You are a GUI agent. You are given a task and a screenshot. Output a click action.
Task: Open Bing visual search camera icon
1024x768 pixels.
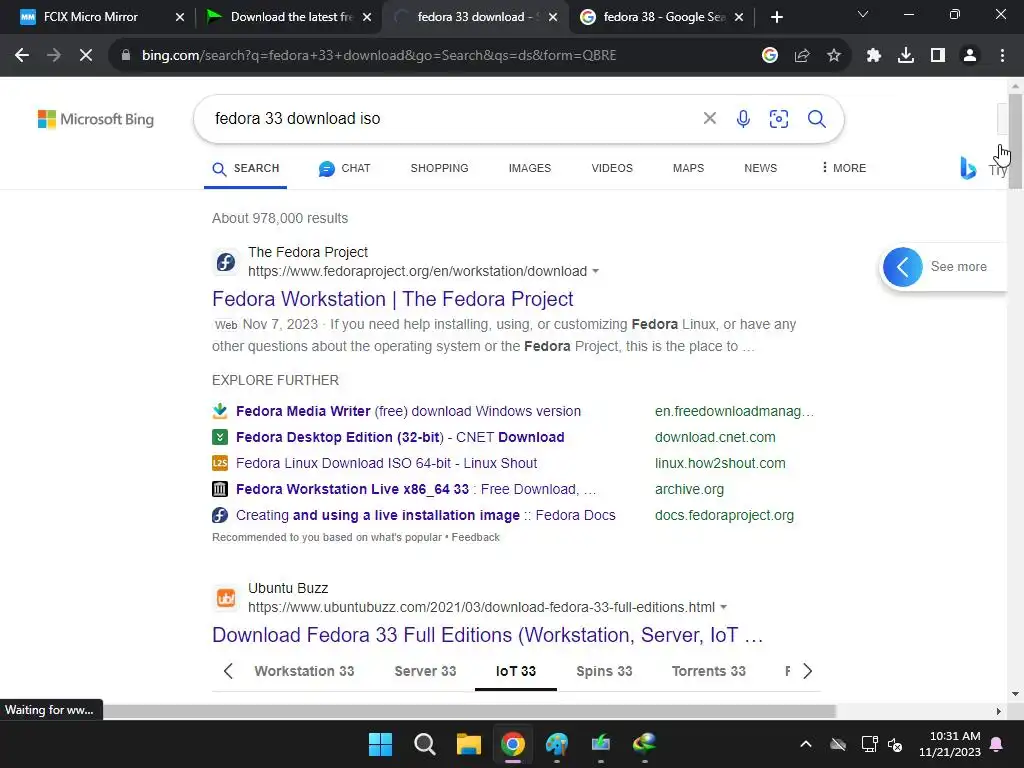coord(778,118)
